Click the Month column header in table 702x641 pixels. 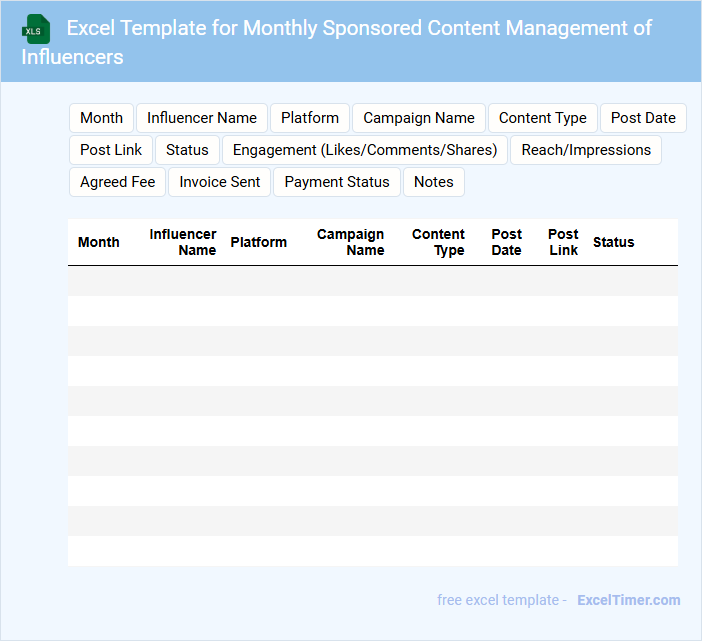pos(99,242)
